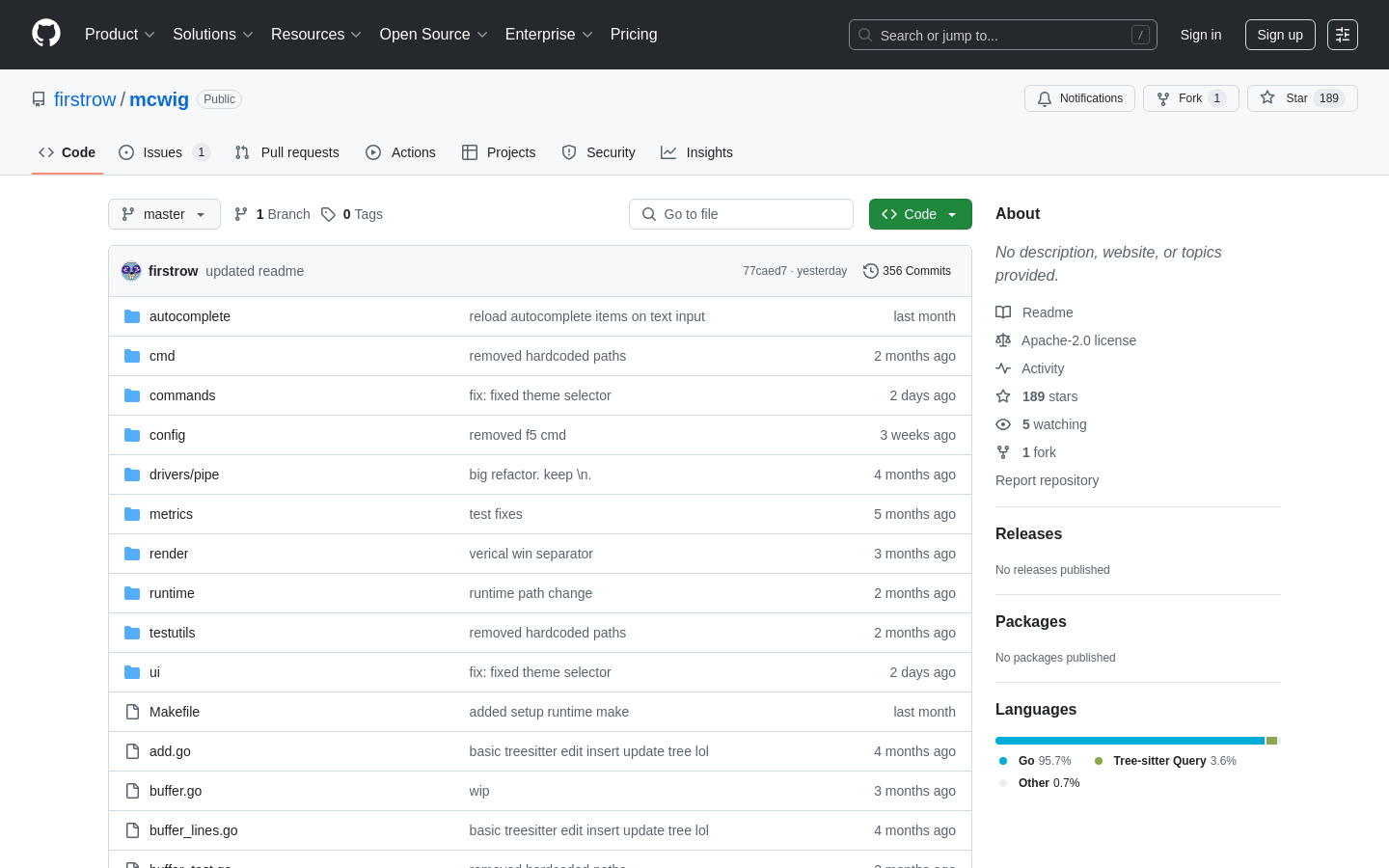Screen dimensions: 1389x868
Task: Click the repository book icon beside firstrow
Action: pyautogui.click(x=39, y=99)
